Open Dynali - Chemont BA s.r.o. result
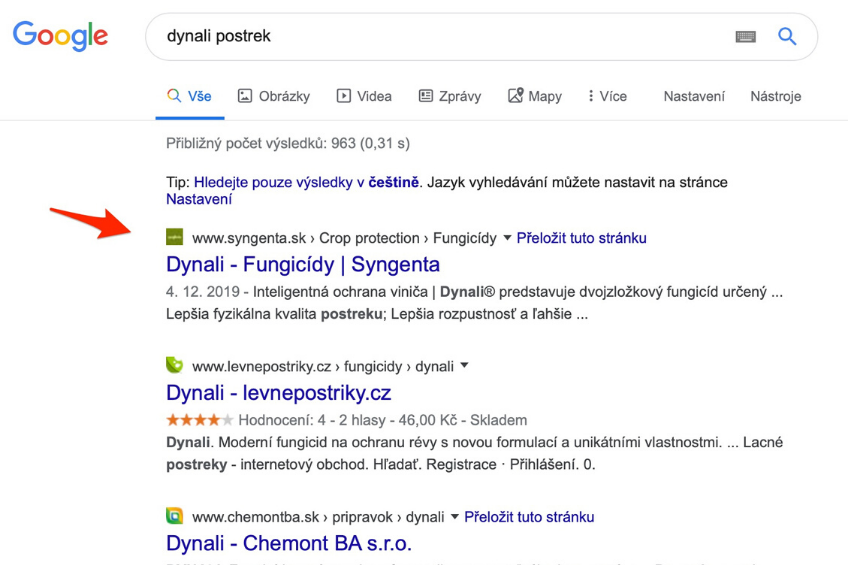The width and height of the screenshot is (848, 565). 289,543
